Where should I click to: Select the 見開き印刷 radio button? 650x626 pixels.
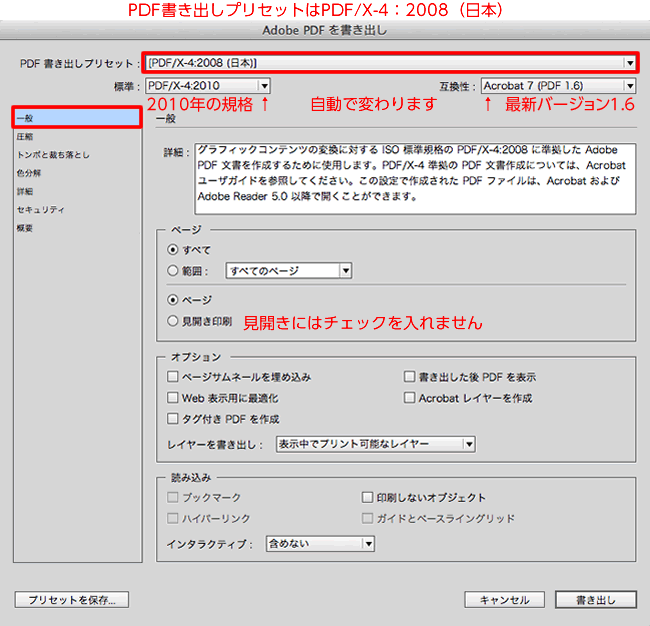[x=172, y=321]
